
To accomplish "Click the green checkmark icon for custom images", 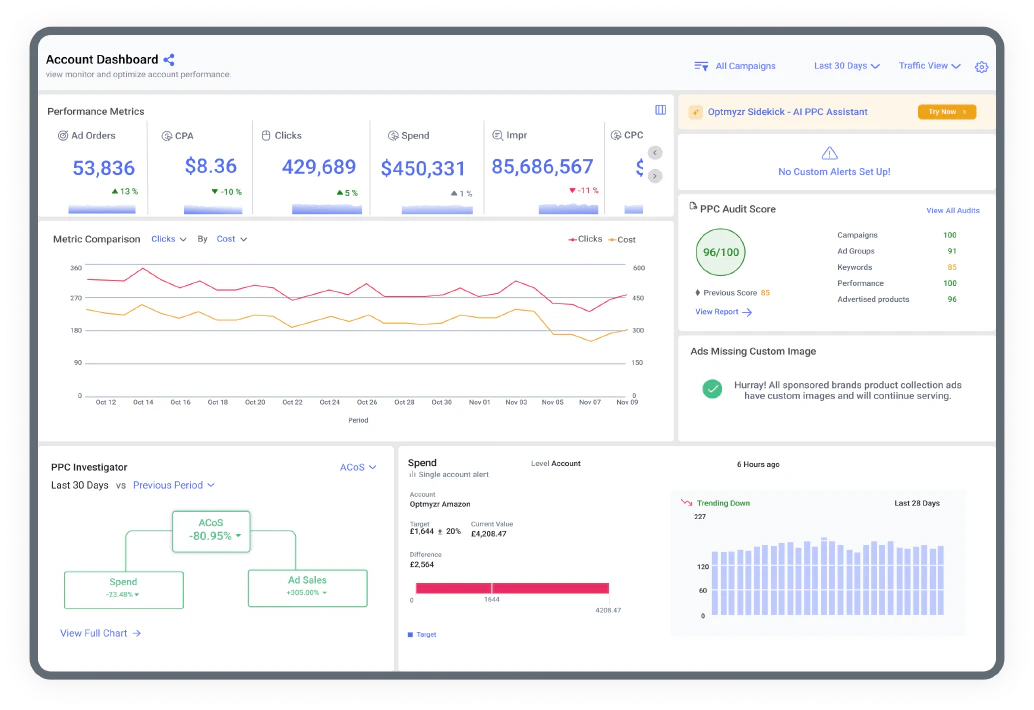I will pyautogui.click(x=712, y=389).
